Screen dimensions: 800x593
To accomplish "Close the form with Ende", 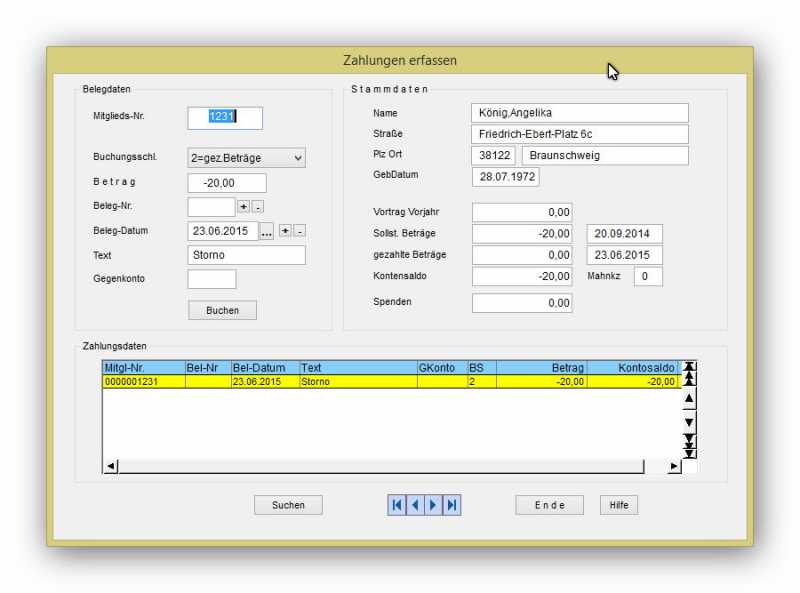I will click(x=549, y=505).
